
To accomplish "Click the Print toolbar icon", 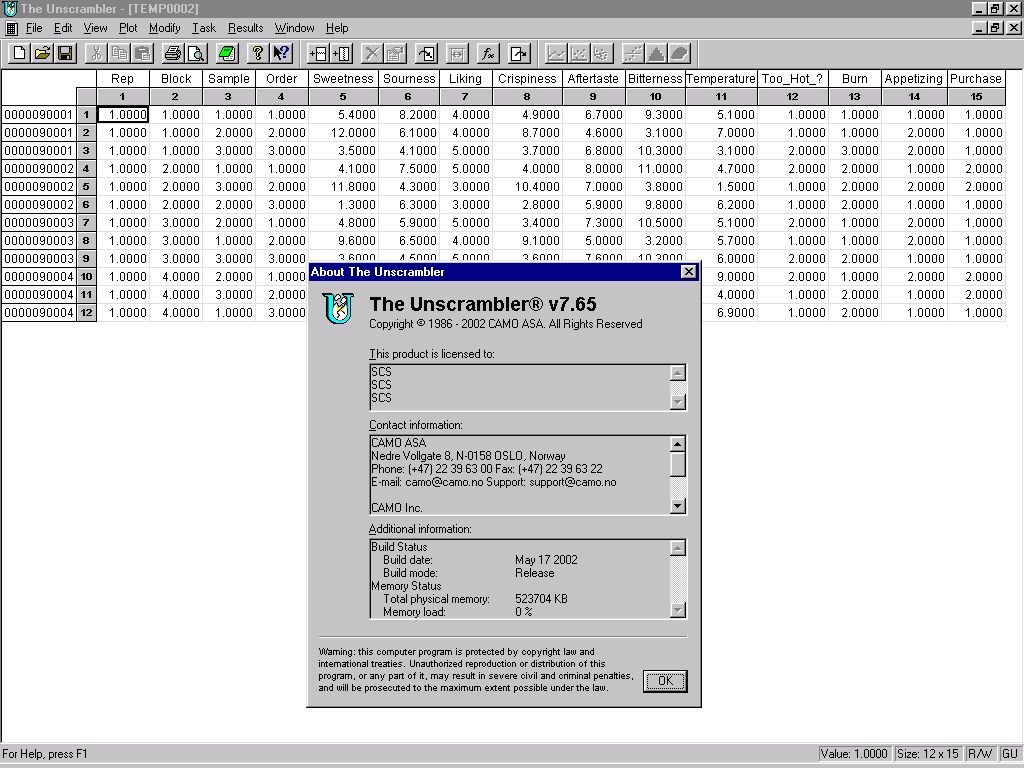I will [x=172, y=53].
